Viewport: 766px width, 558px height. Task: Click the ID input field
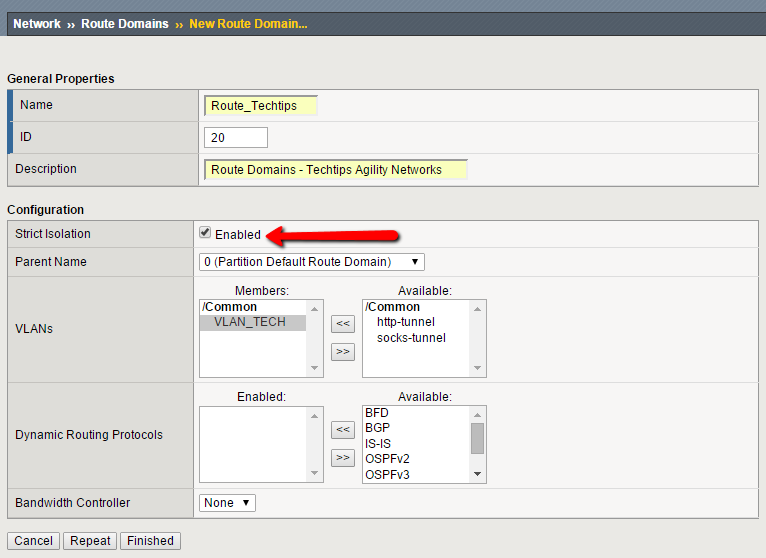click(x=236, y=138)
